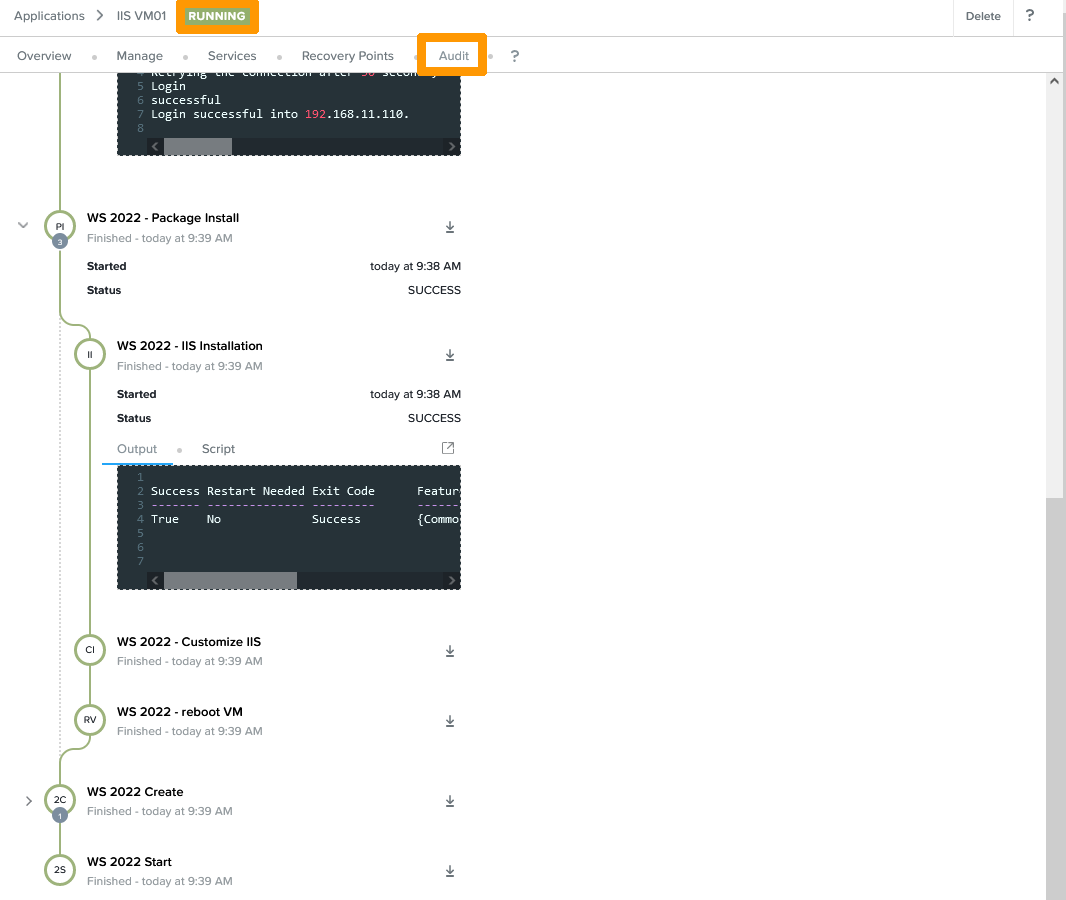This screenshot has height=900, width=1066.
Task: Select the CI Customize IIS step node
Action: tap(90, 650)
